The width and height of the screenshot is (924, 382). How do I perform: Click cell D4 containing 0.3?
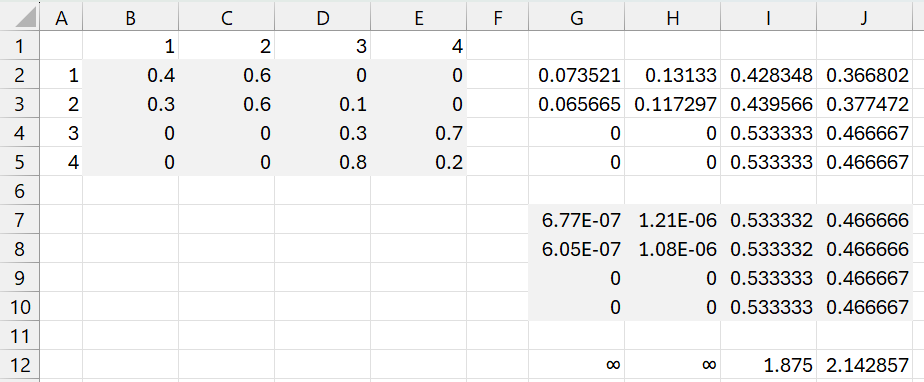(x=322, y=132)
